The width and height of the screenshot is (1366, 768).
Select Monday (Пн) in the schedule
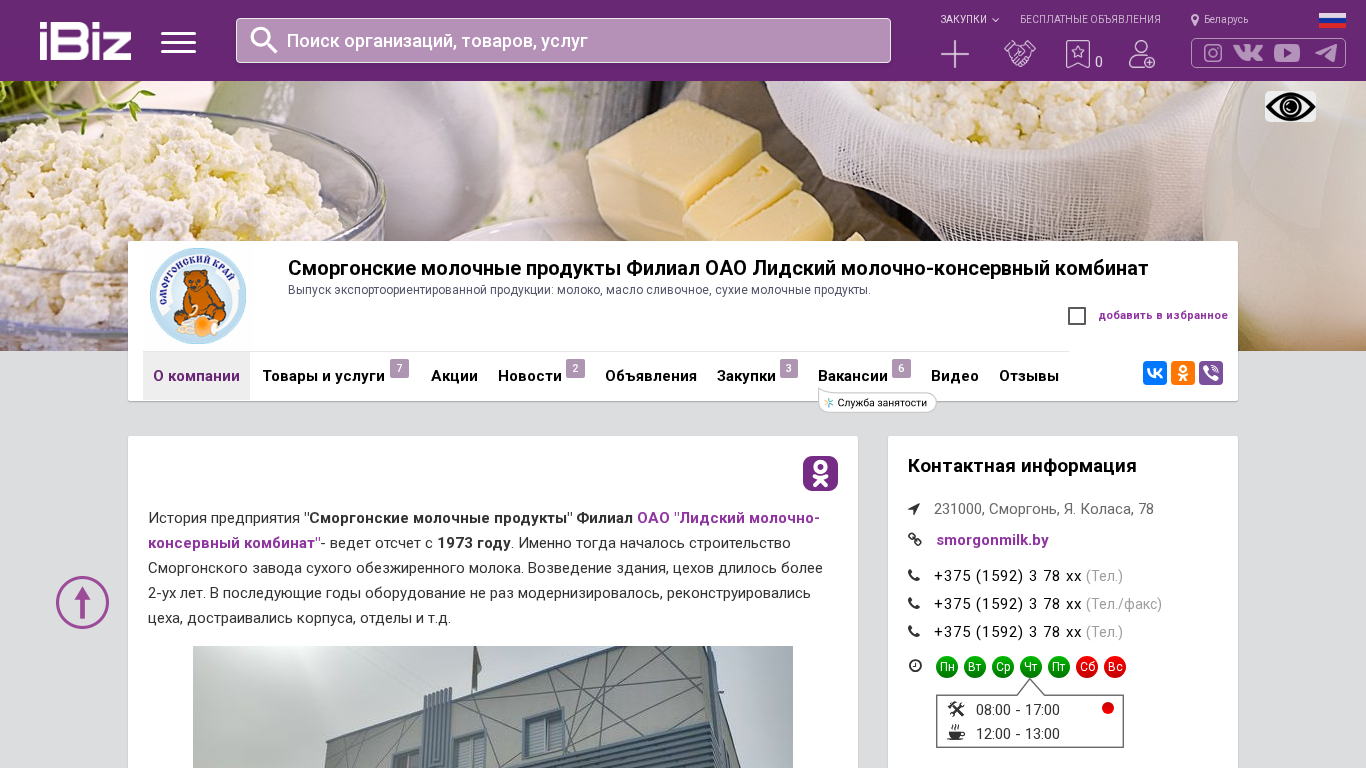tap(947, 667)
